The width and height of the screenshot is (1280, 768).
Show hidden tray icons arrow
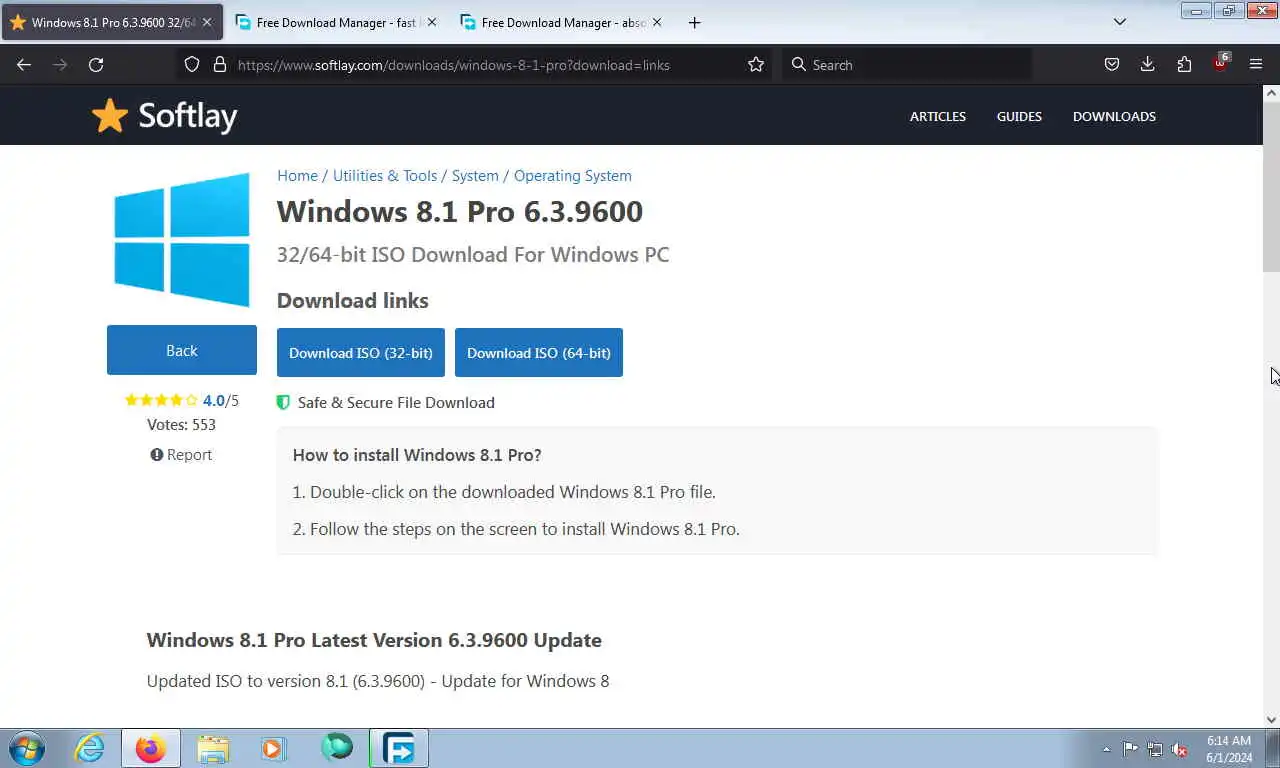coord(1106,749)
